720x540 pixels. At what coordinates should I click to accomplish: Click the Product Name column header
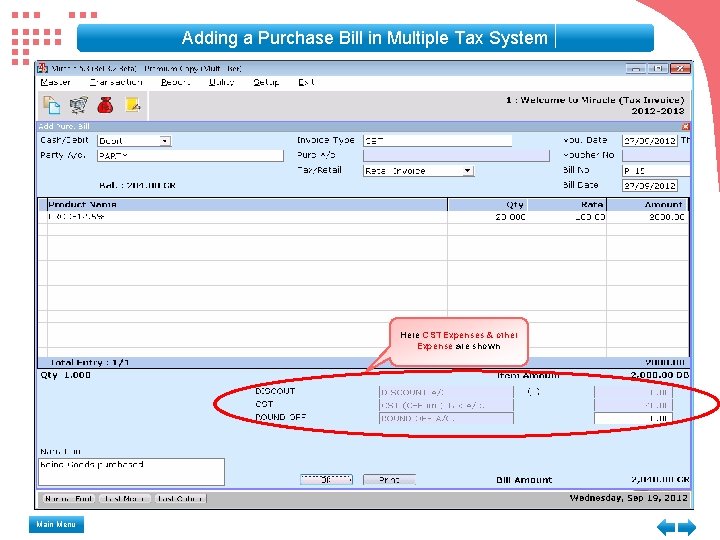click(x=247, y=204)
